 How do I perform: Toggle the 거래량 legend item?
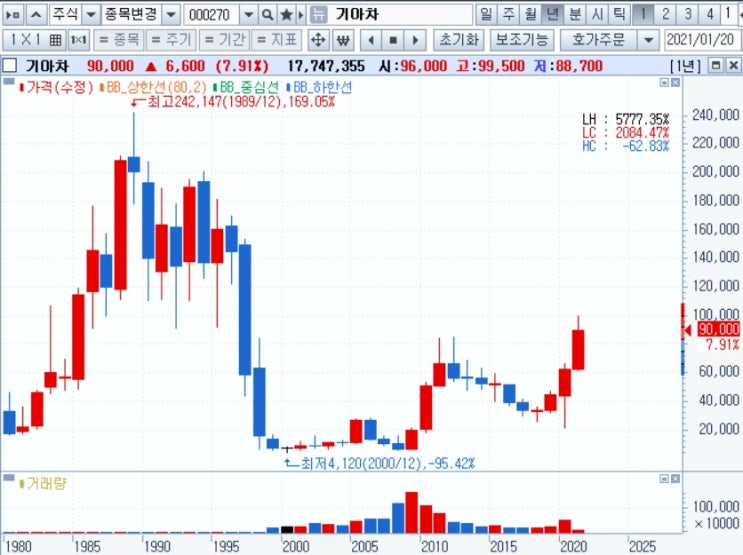pos(43,483)
